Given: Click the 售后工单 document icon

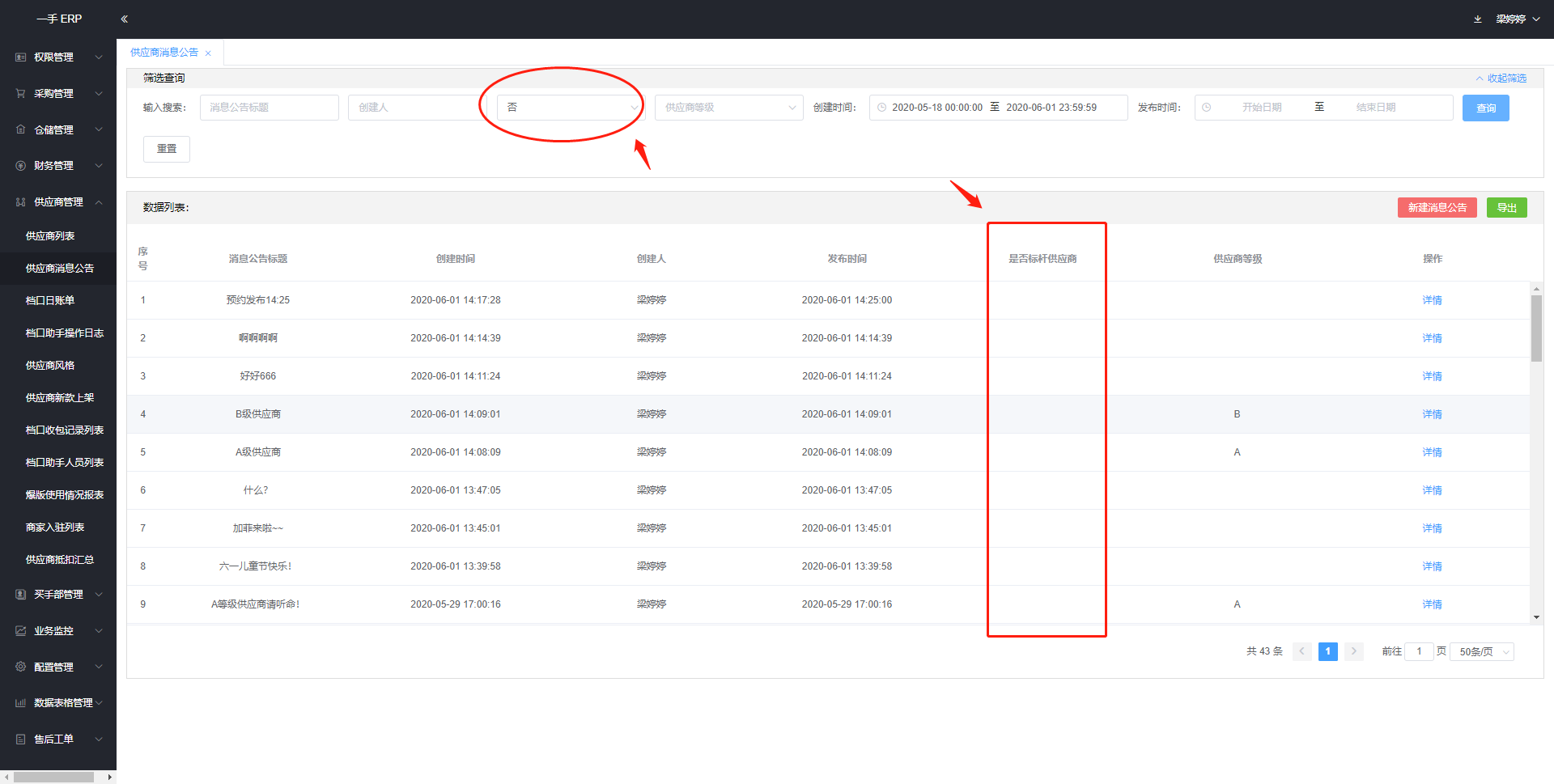Looking at the screenshot, I should (x=21, y=740).
